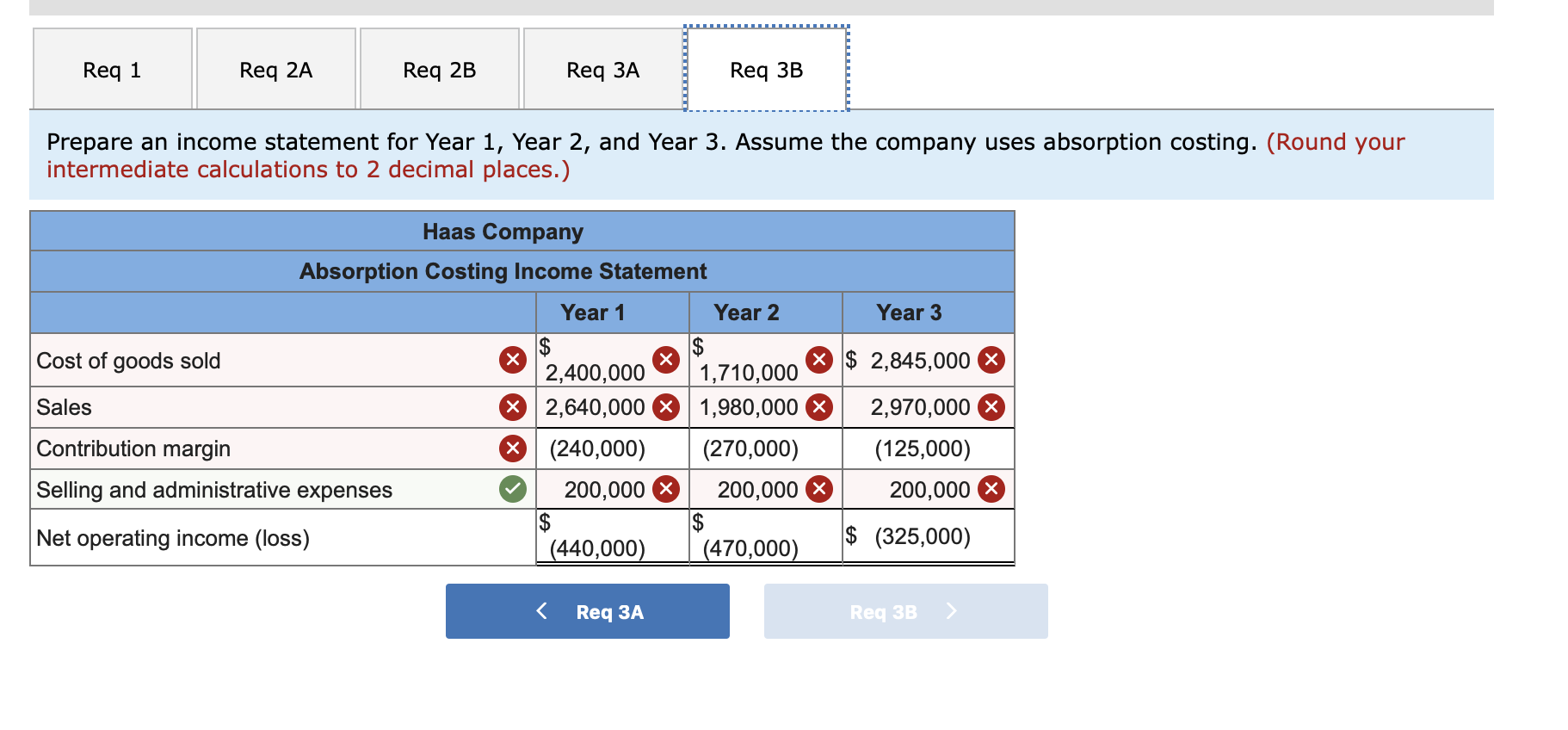The image size is (1568, 730).
Task: Click the red X next to 2,400,000
Action: click(666, 360)
